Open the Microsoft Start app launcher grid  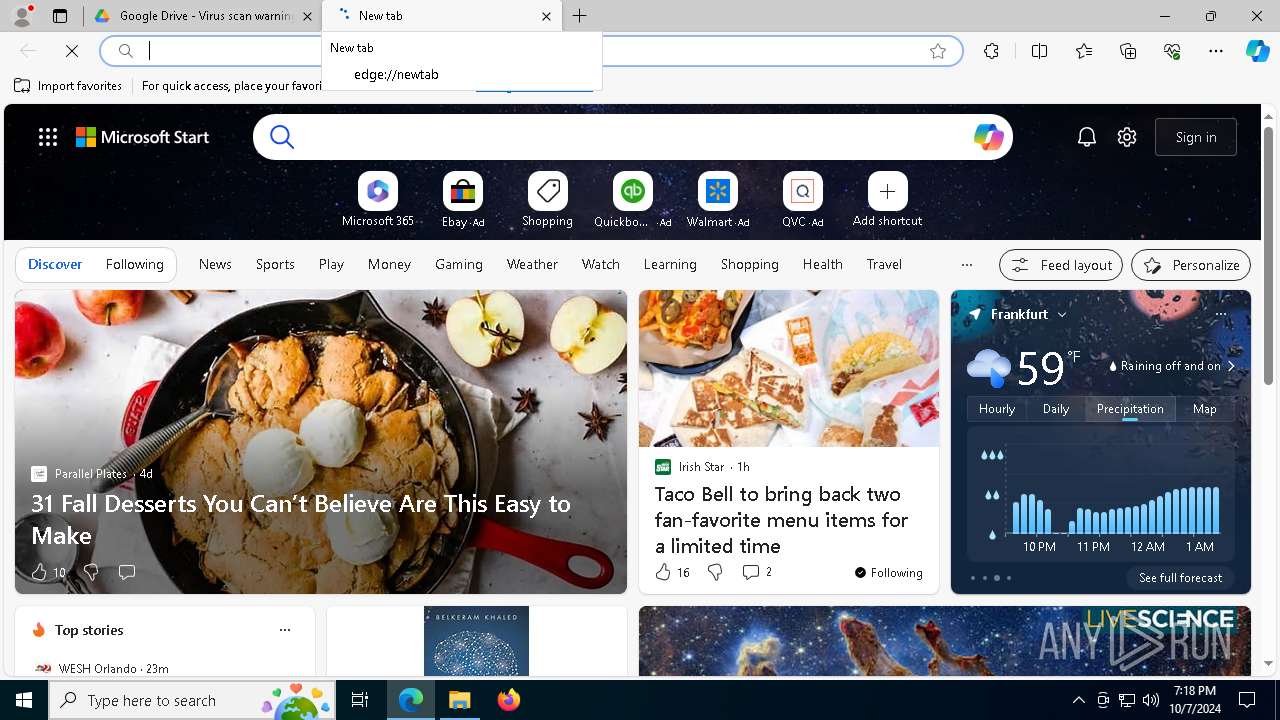[x=48, y=137]
